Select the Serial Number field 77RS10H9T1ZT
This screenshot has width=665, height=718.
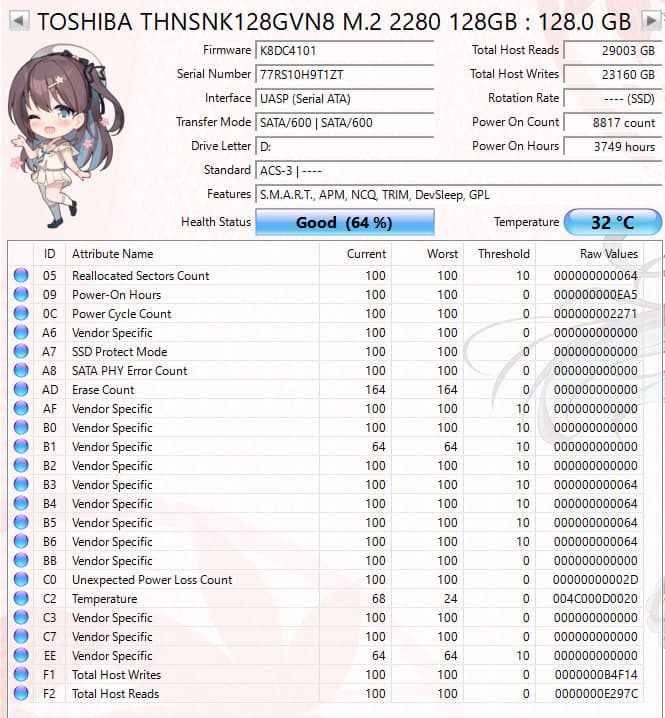pyautogui.click(x=344, y=75)
